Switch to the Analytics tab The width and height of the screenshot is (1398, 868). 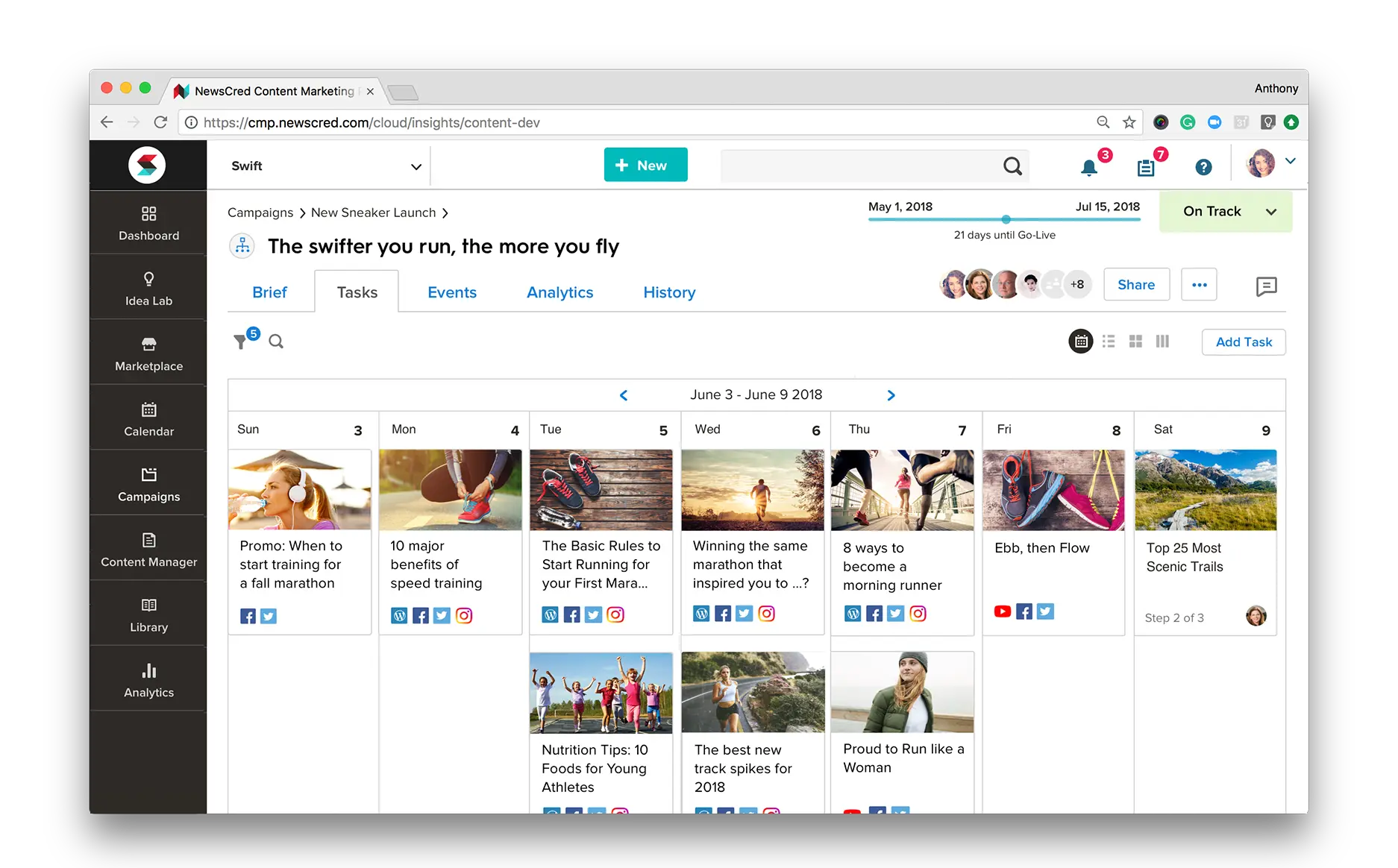[x=559, y=292]
